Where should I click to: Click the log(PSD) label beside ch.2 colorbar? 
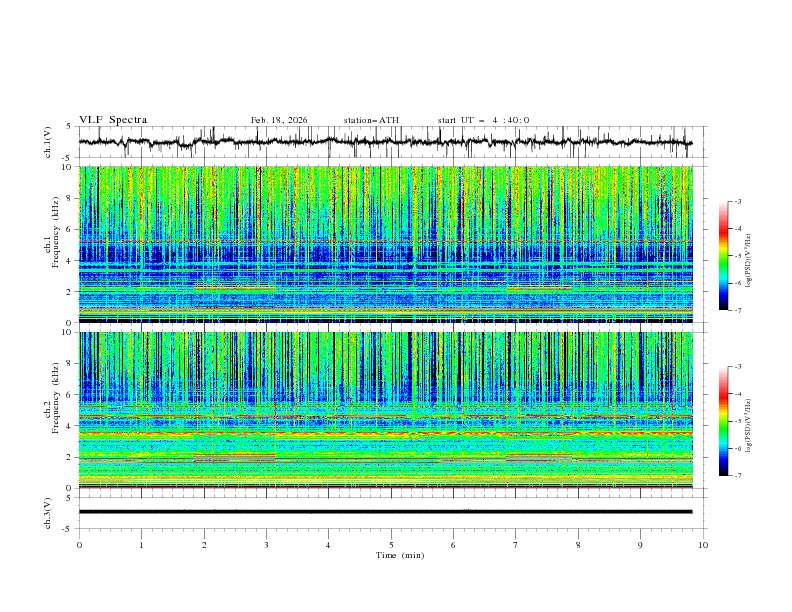(749, 425)
